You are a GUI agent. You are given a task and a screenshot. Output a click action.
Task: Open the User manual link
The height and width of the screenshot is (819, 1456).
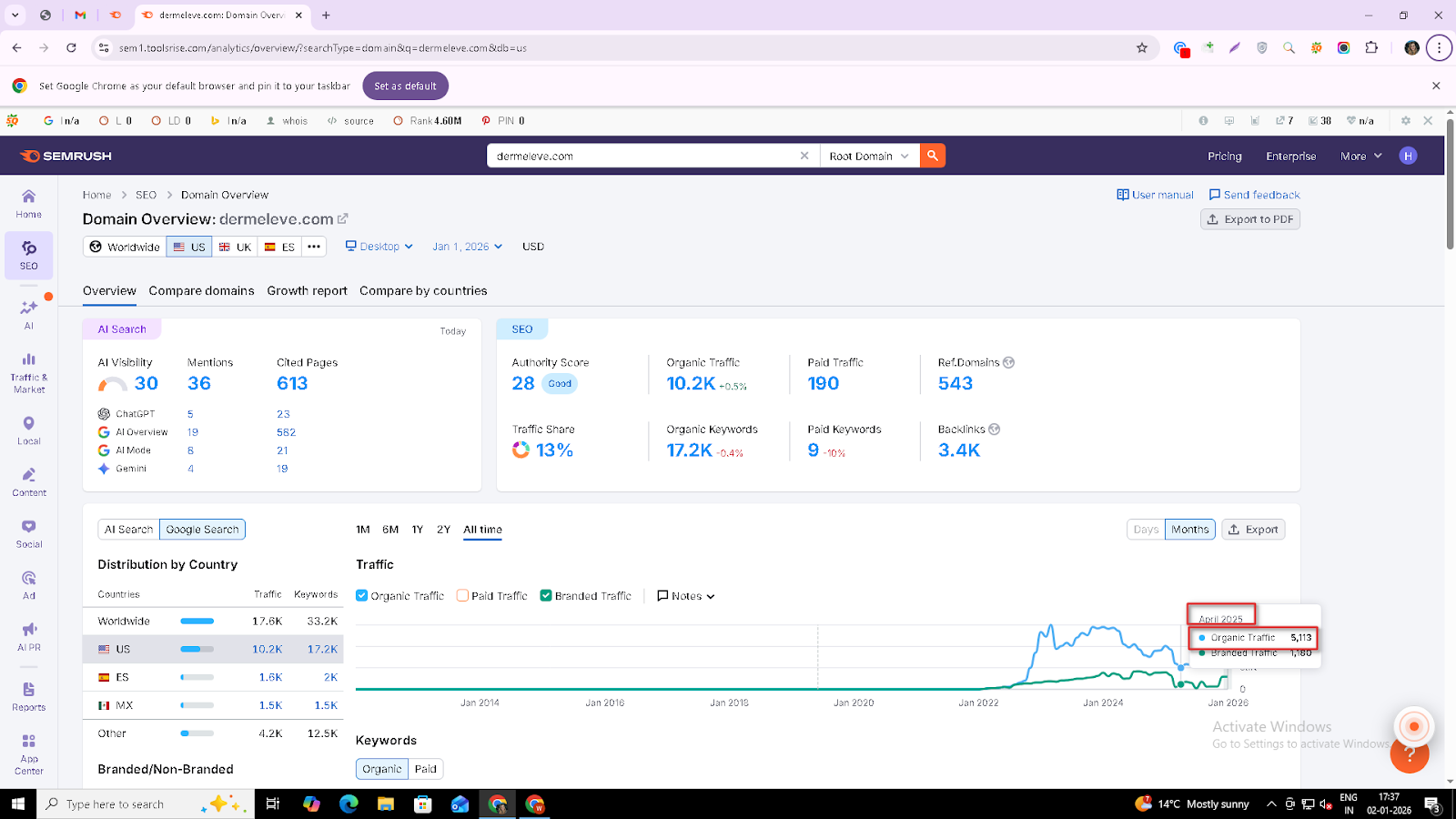1155,195
